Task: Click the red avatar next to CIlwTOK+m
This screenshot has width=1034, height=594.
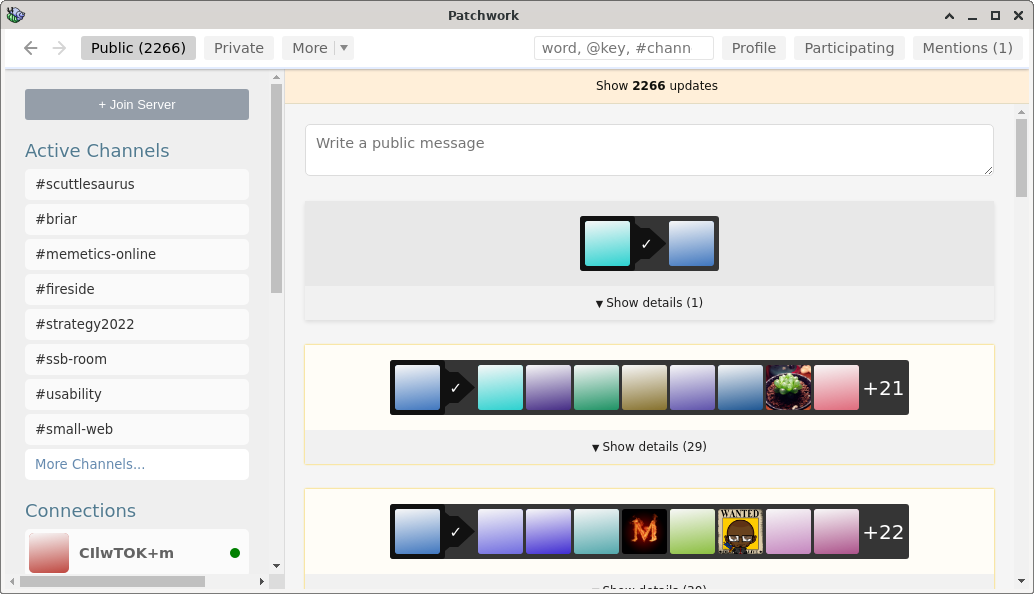Action: click(x=49, y=553)
